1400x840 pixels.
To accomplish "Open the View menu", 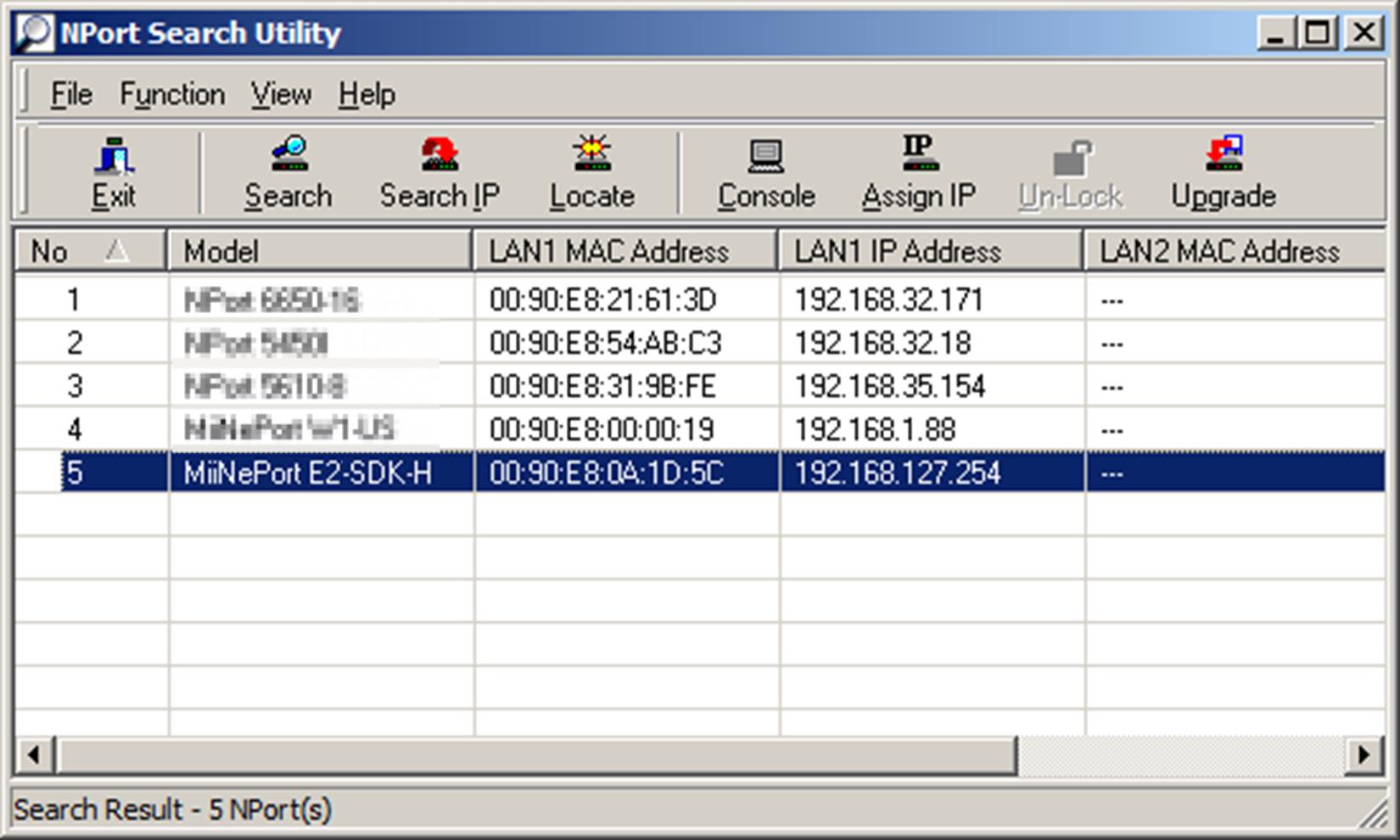I will [281, 94].
